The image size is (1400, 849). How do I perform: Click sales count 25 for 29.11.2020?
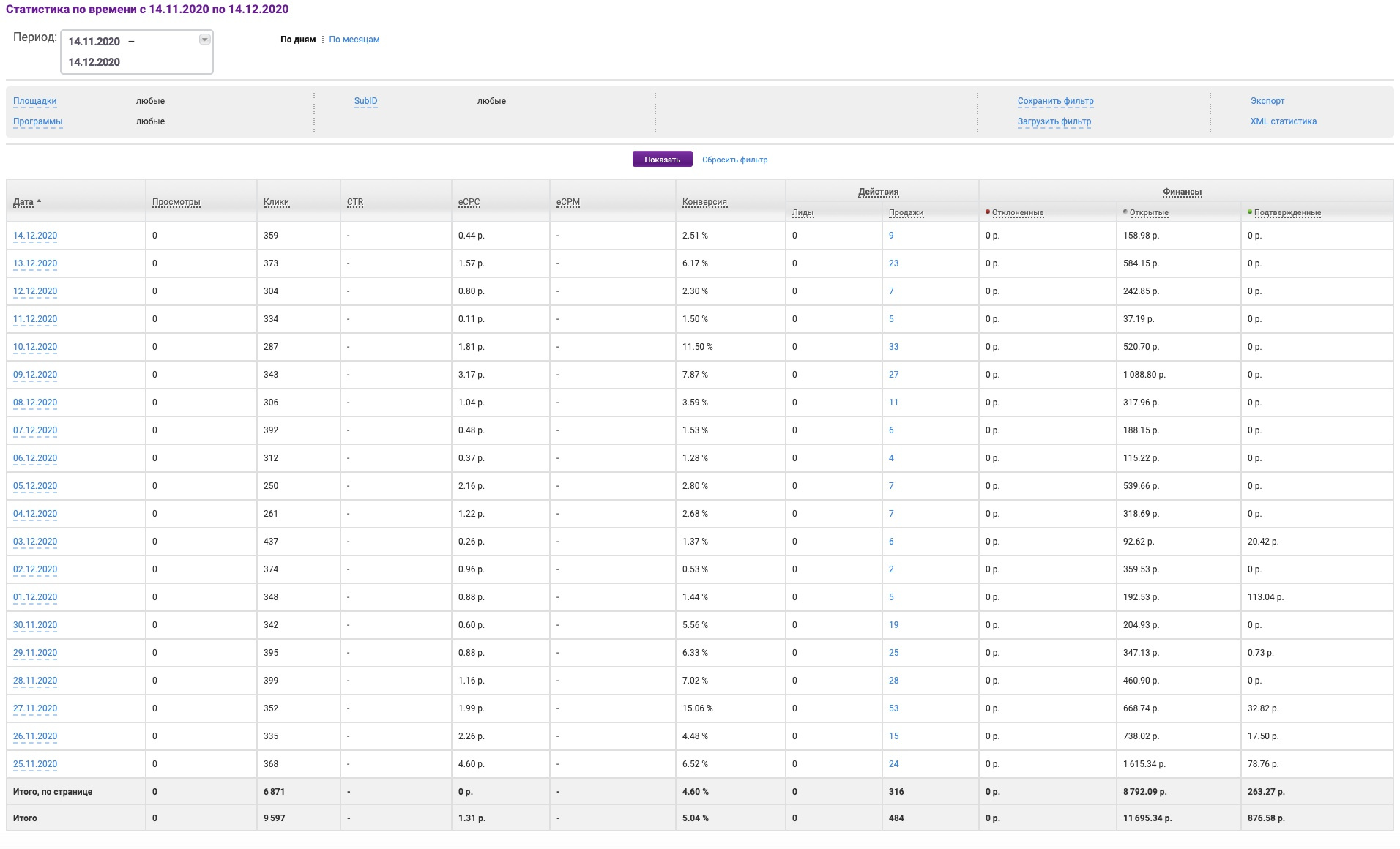click(x=894, y=653)
